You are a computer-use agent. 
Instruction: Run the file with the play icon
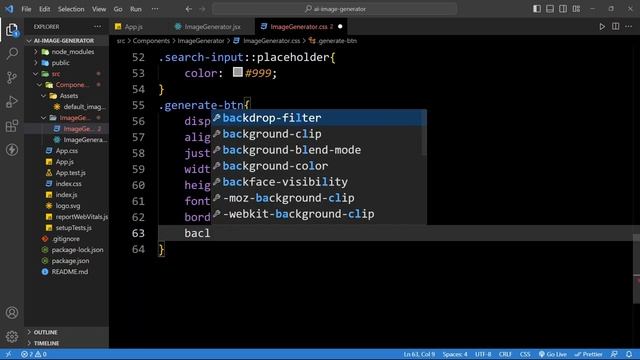pos(602,27)
